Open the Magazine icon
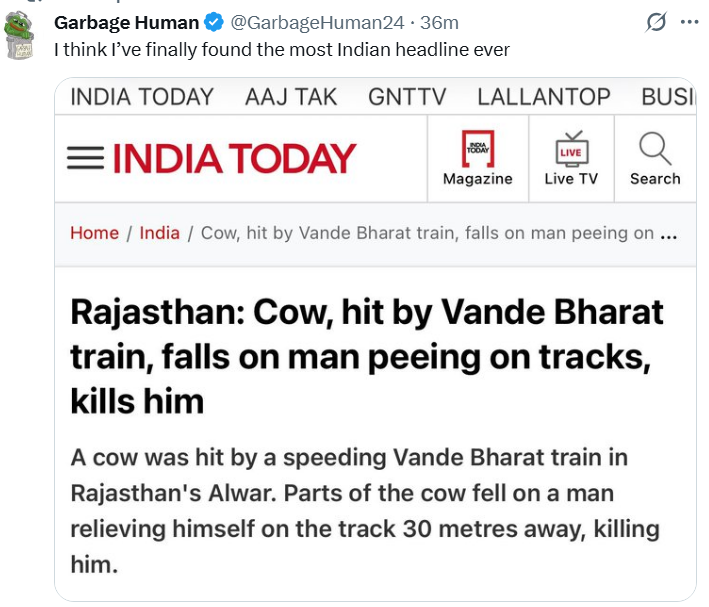Screen dimensions: 709x607 click(477, 150)
